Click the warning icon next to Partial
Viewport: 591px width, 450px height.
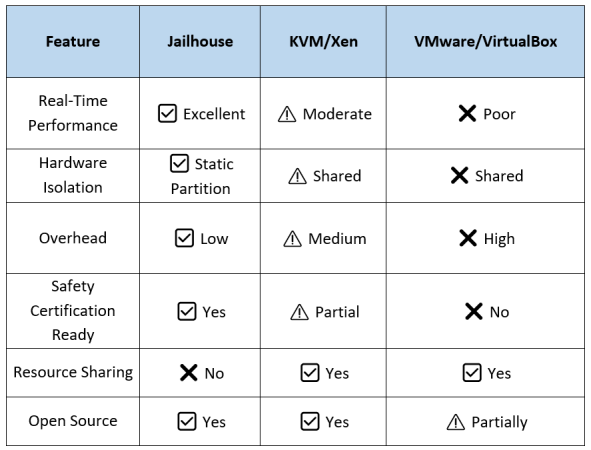tap(300, 312)
